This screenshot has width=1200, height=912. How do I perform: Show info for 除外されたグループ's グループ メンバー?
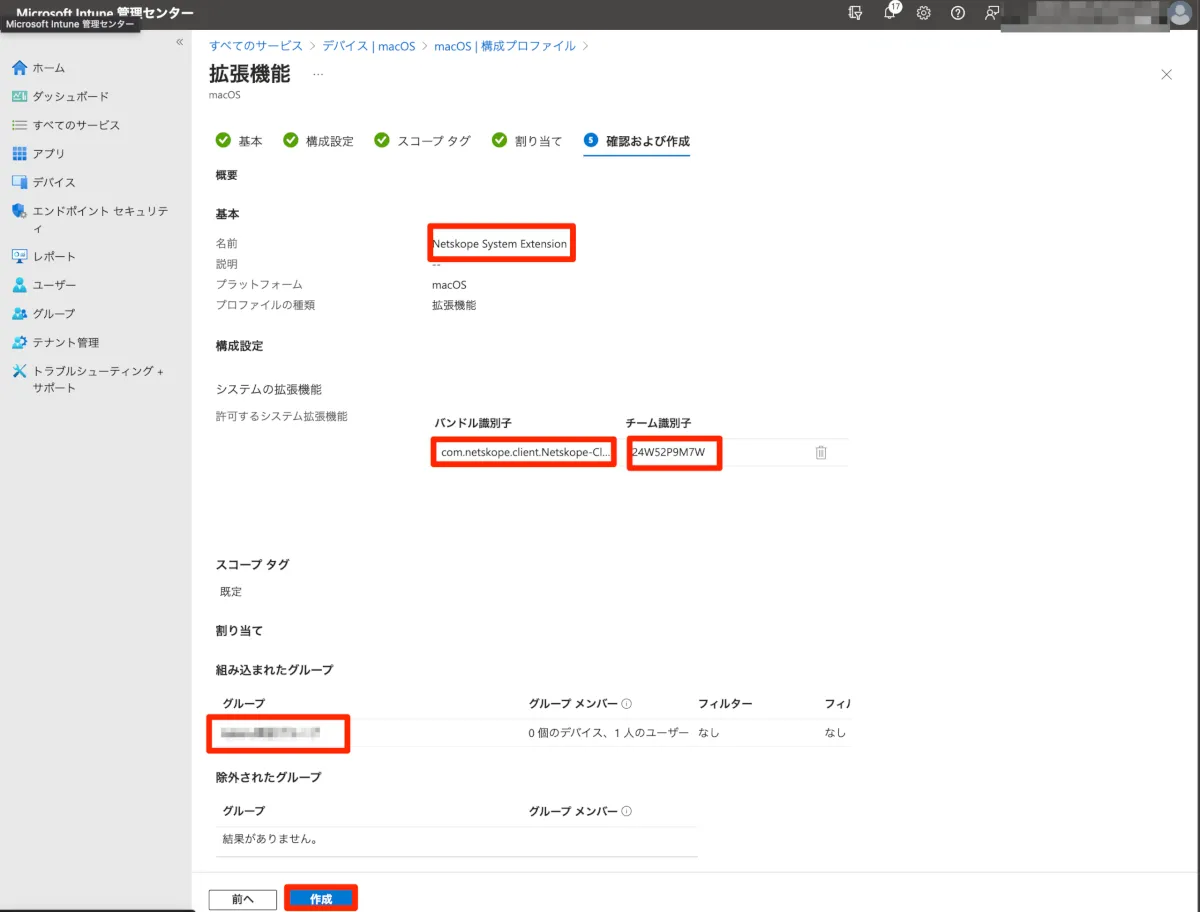(x=627, y=811)
